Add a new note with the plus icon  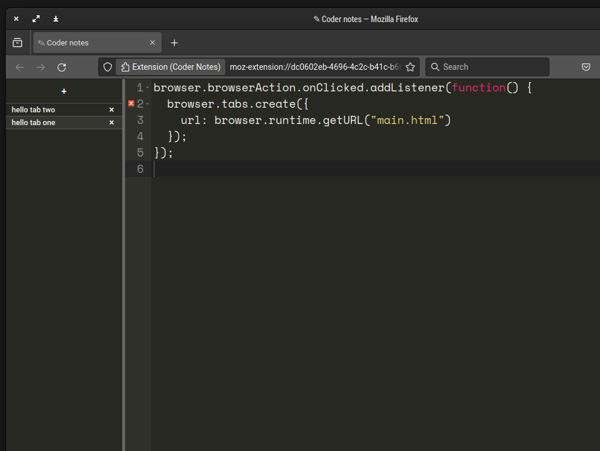(64, 91)
